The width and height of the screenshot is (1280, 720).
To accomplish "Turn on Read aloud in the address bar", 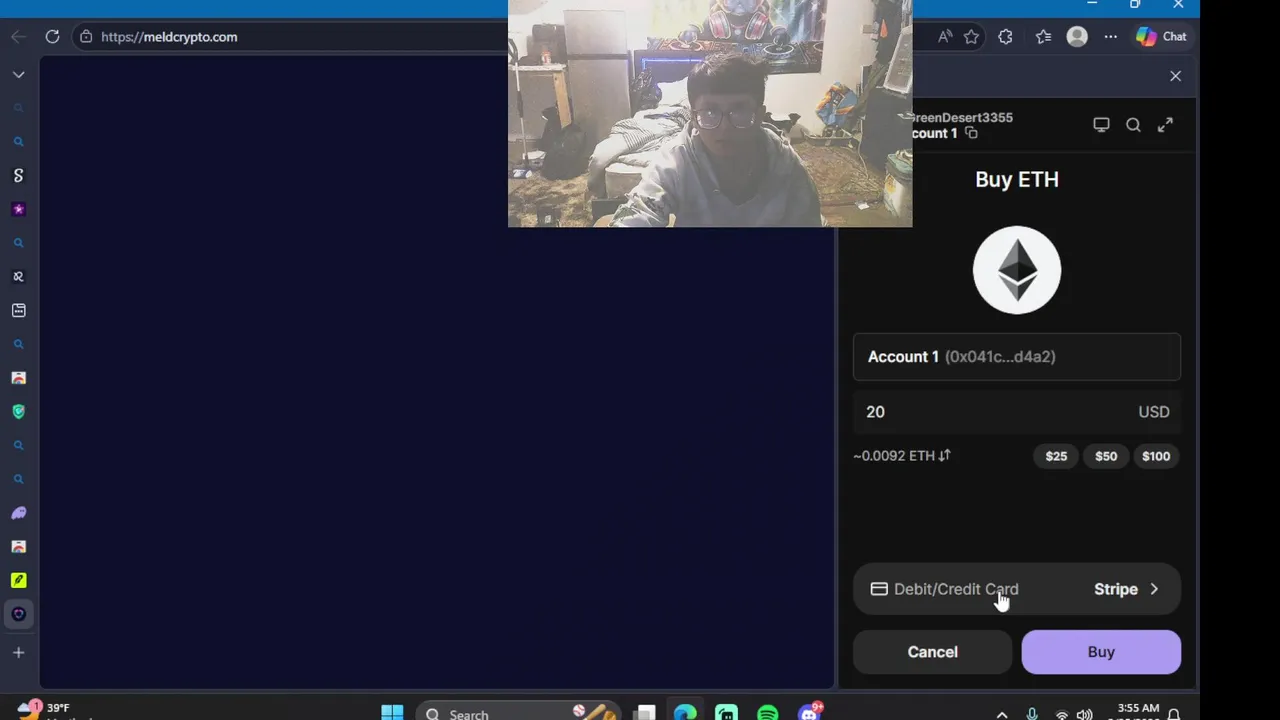I will 945,37.
